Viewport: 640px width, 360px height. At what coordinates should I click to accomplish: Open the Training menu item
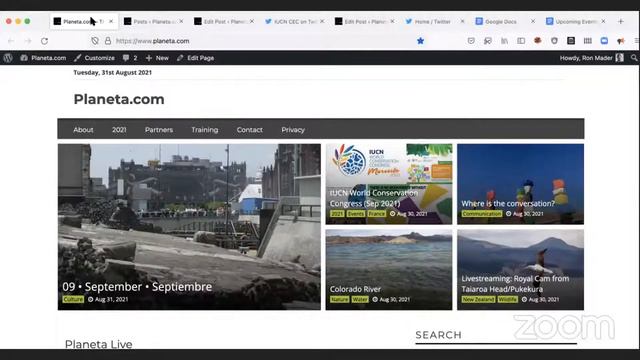205,130
